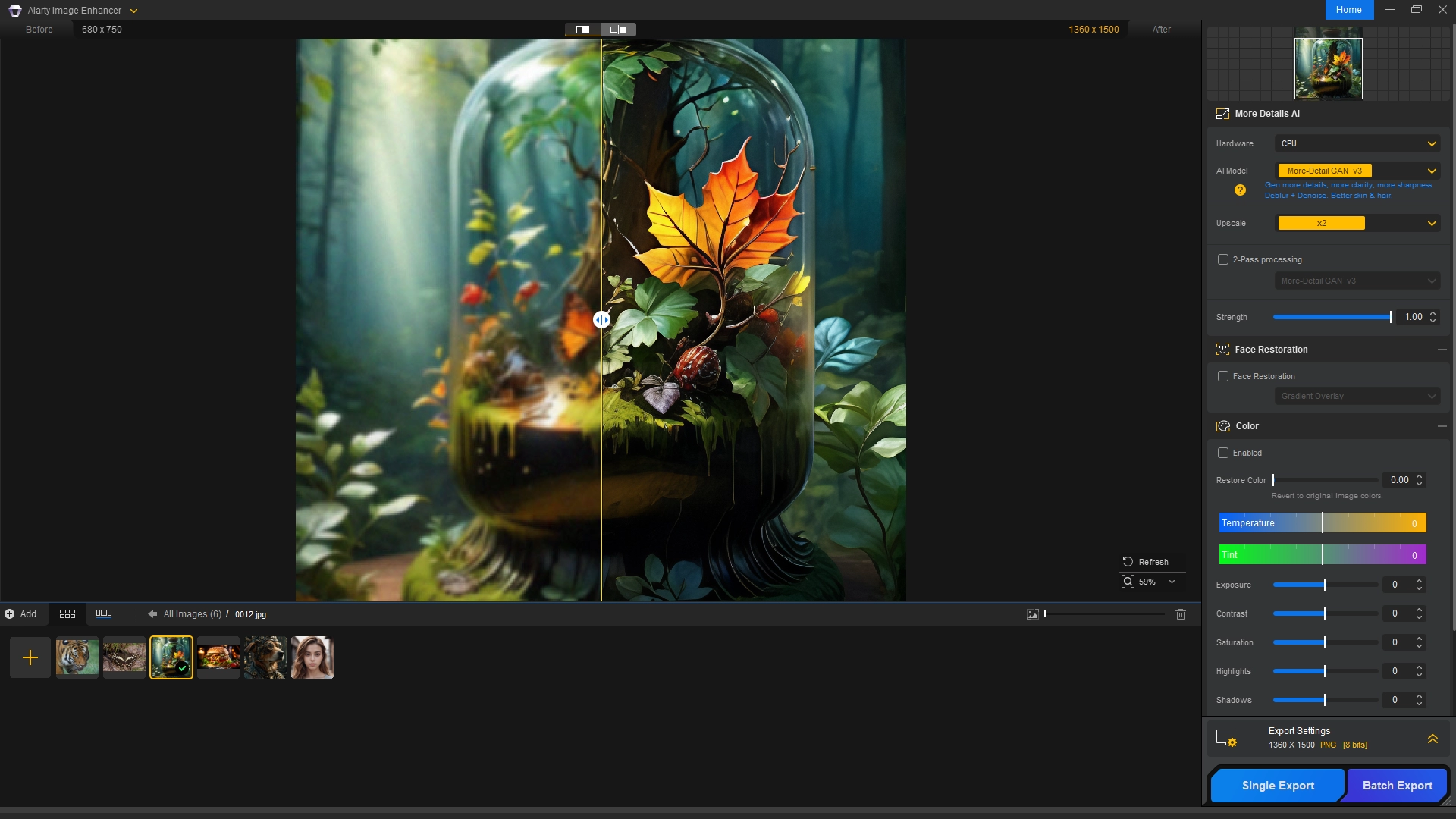
Task: Click the Batch Export button
Action: point(1397,786)
